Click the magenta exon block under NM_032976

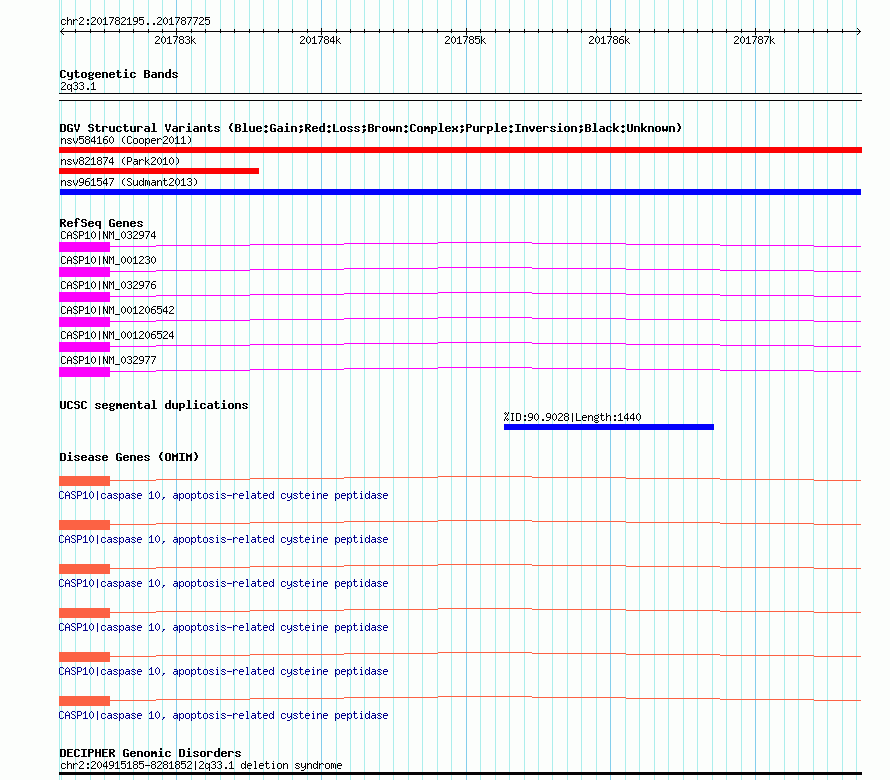[x=85, y=297]
